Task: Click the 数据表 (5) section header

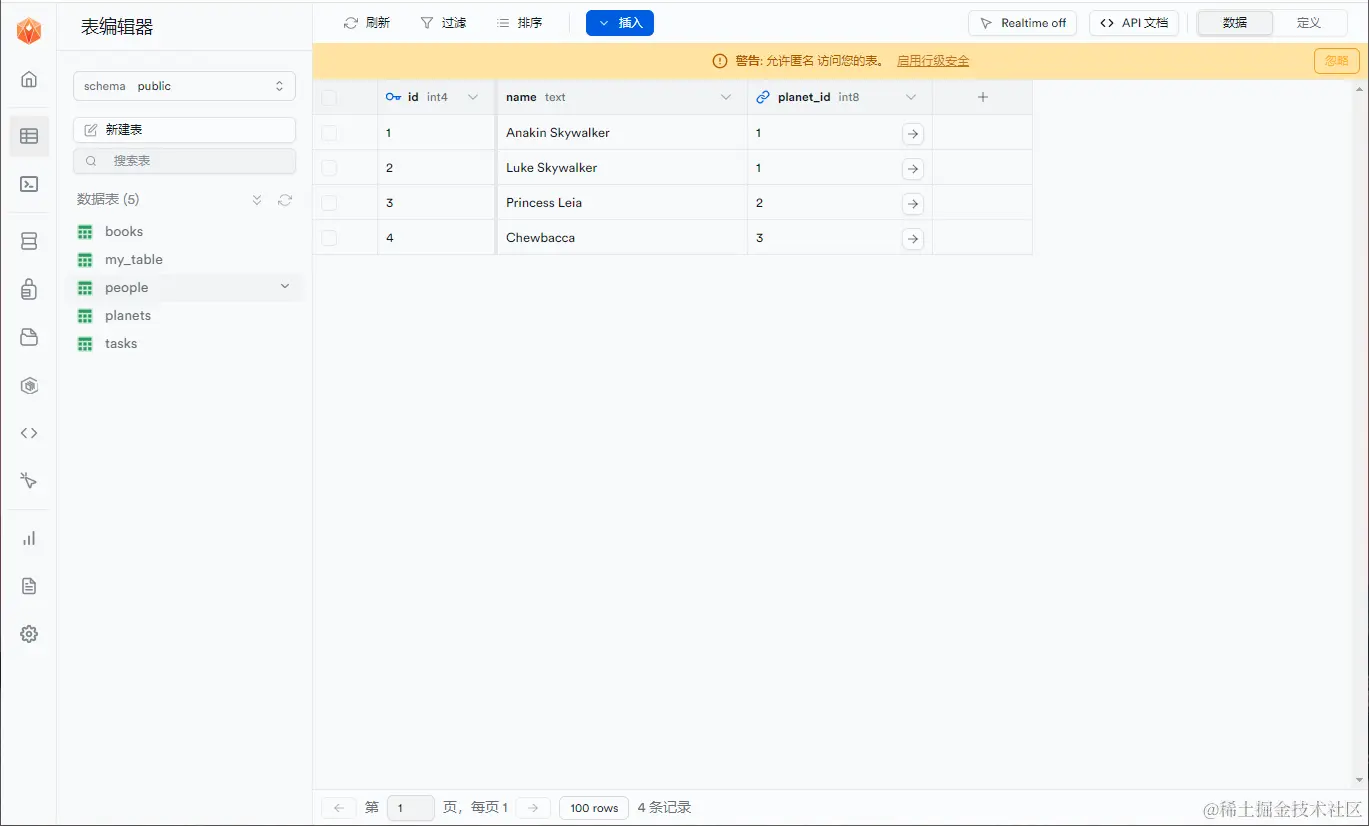Action: click(x=108, y=200)
